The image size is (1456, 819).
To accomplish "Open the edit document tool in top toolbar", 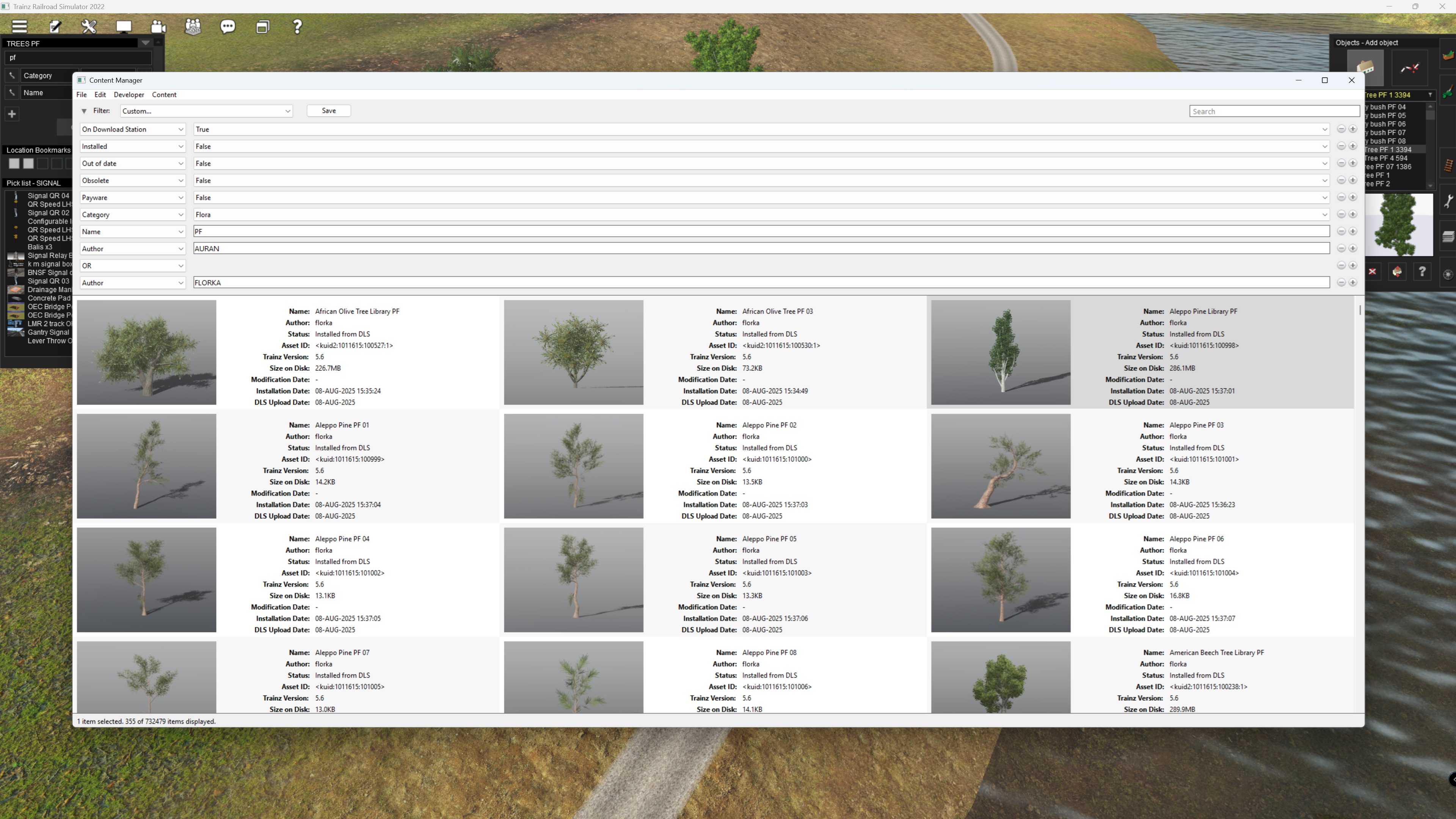I will 55,27.
